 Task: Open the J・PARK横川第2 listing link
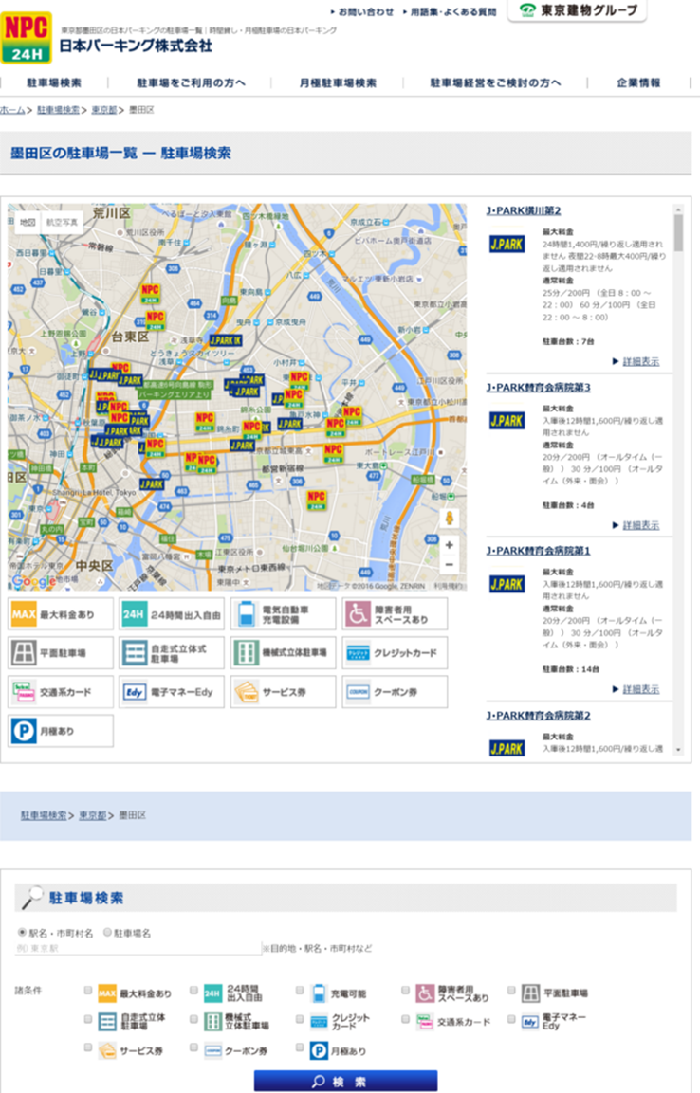point(524,211)
